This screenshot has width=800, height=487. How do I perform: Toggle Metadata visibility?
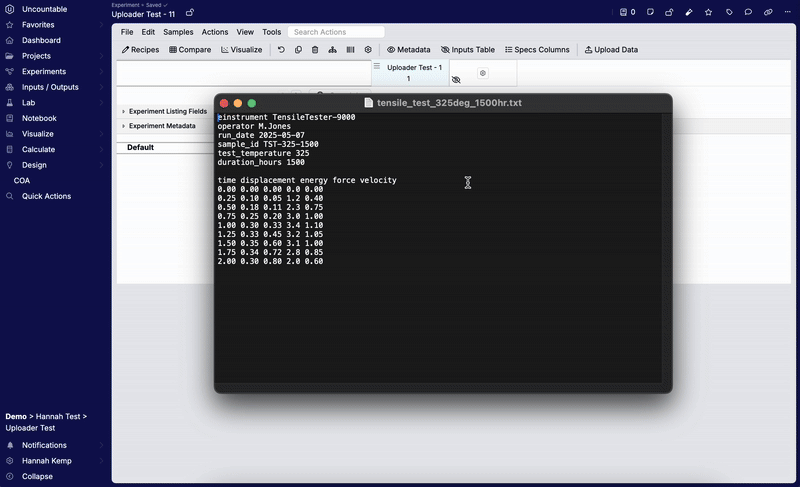point(408,49)
